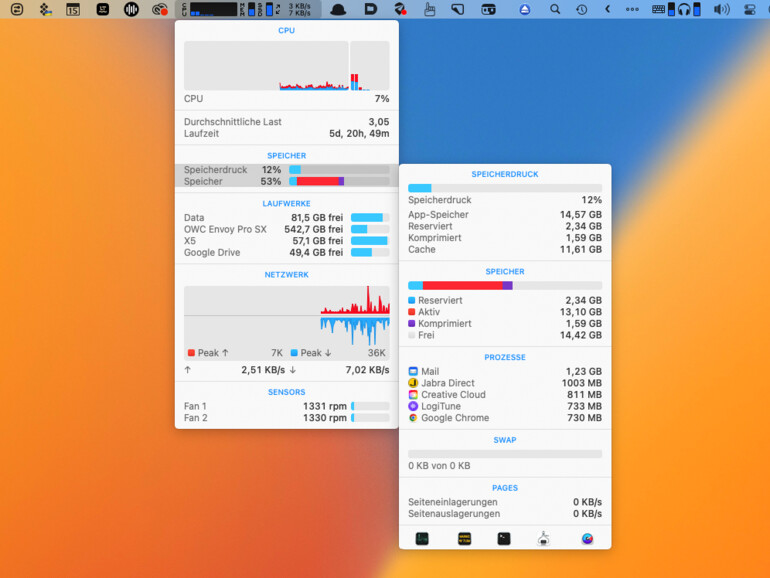Viewport: 770px width, 578px height.
Task: Click the Cache 11,61 GB entry
Action: 505,249
